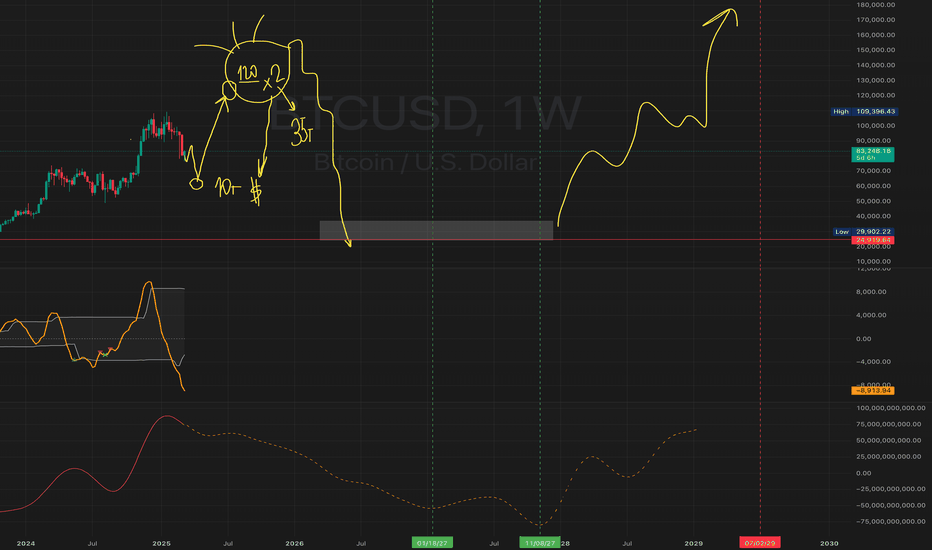Image resolution: width=932 pixels, height=550 pixels.
Task: Click the red 07/02/29 date marker
Action: point(760,543)
